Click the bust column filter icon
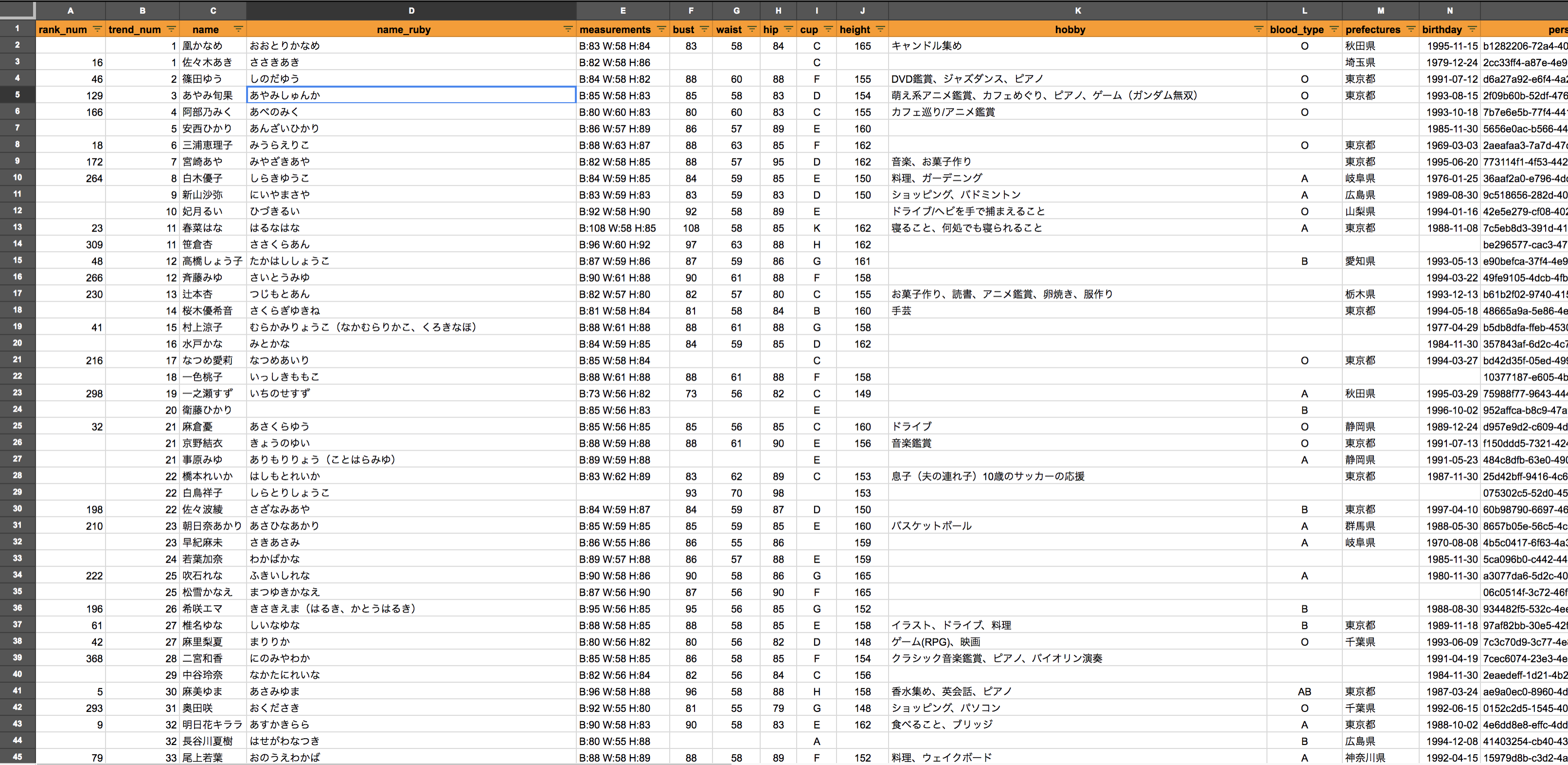This screenshot has width=1568, height=765. 704,29
